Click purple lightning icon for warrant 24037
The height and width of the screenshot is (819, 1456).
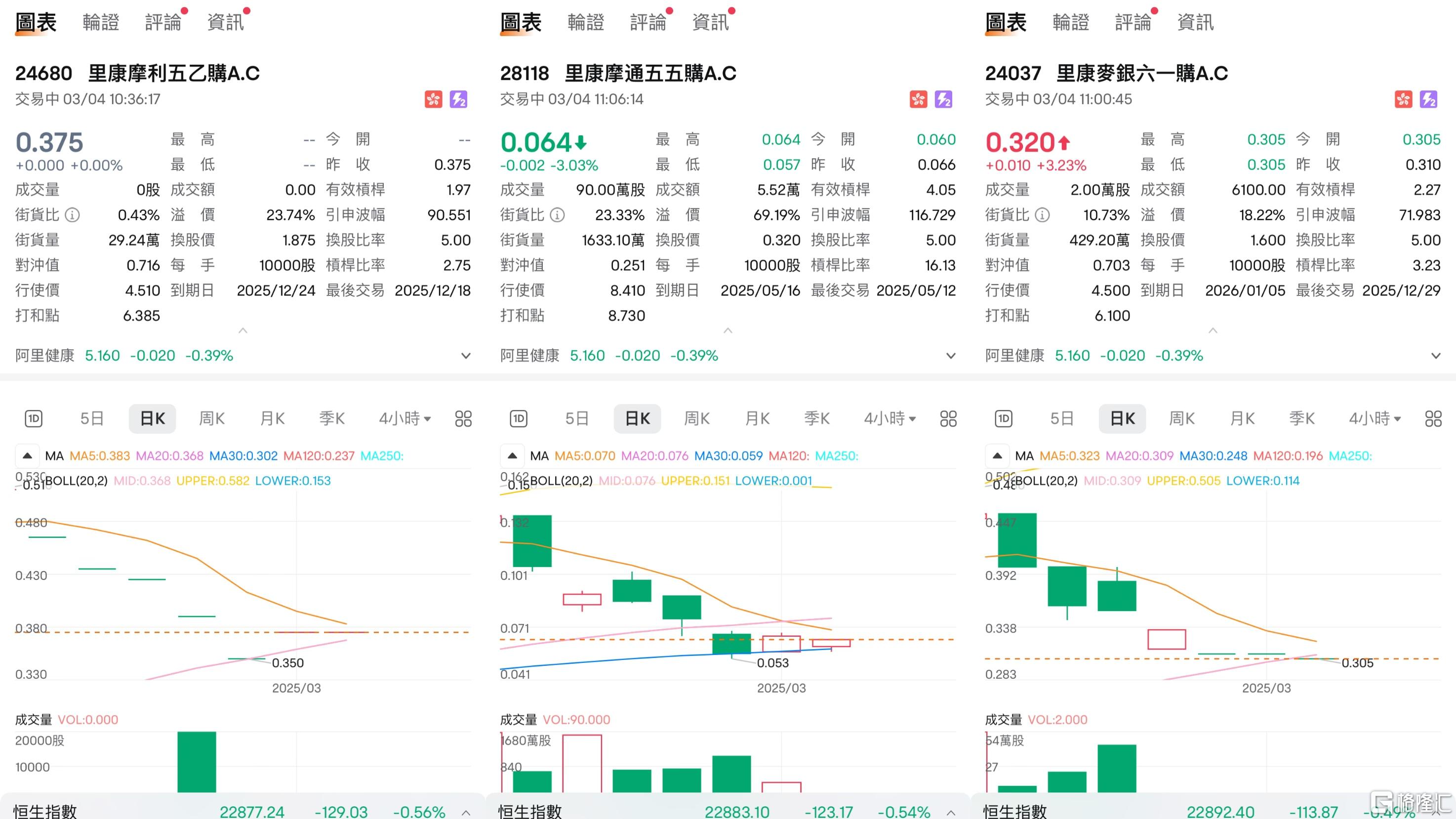[x=1428, y=99]
